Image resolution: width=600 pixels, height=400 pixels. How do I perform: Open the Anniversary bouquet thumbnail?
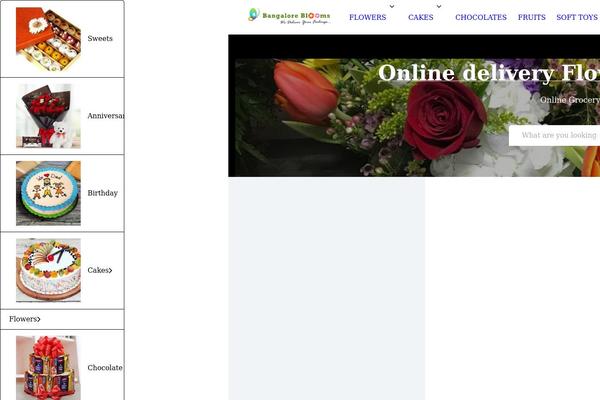(48, 116)
